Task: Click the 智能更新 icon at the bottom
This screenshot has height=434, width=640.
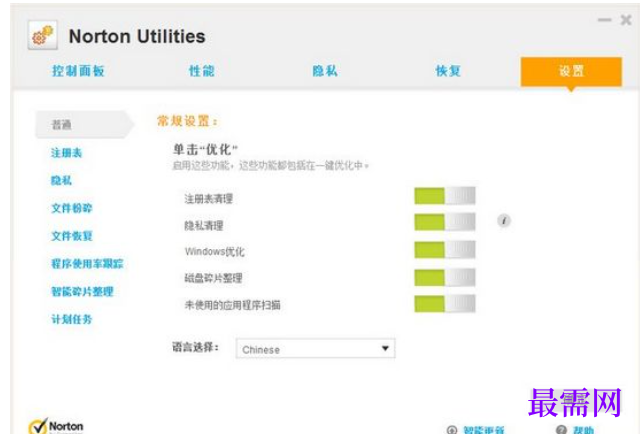Action: pos(452,430)
